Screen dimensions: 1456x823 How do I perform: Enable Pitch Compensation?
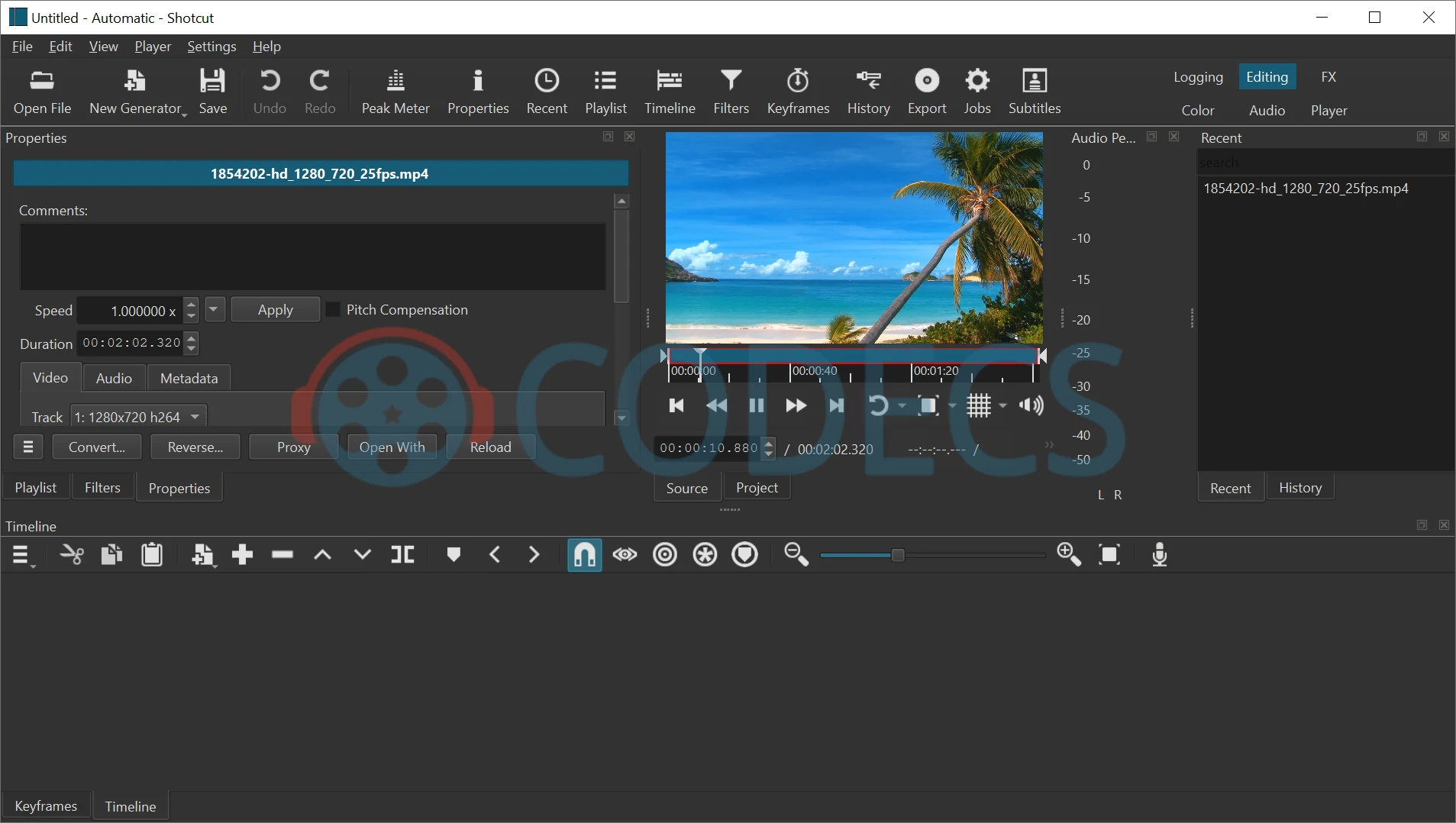tap(334, 309)
